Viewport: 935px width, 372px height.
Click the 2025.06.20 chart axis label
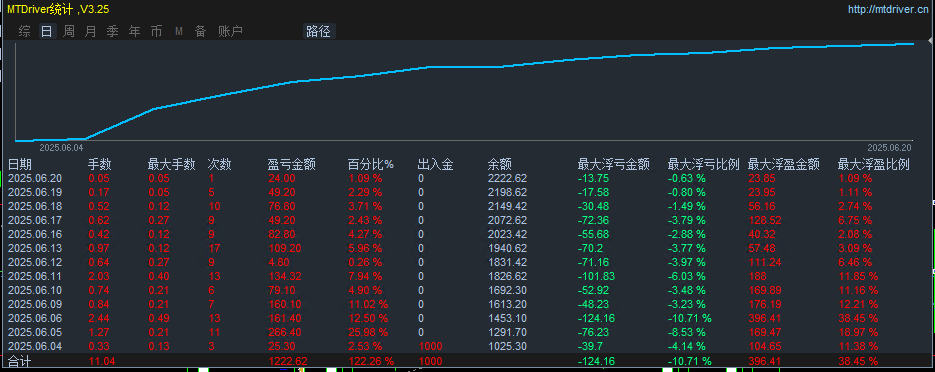[889, 147]
